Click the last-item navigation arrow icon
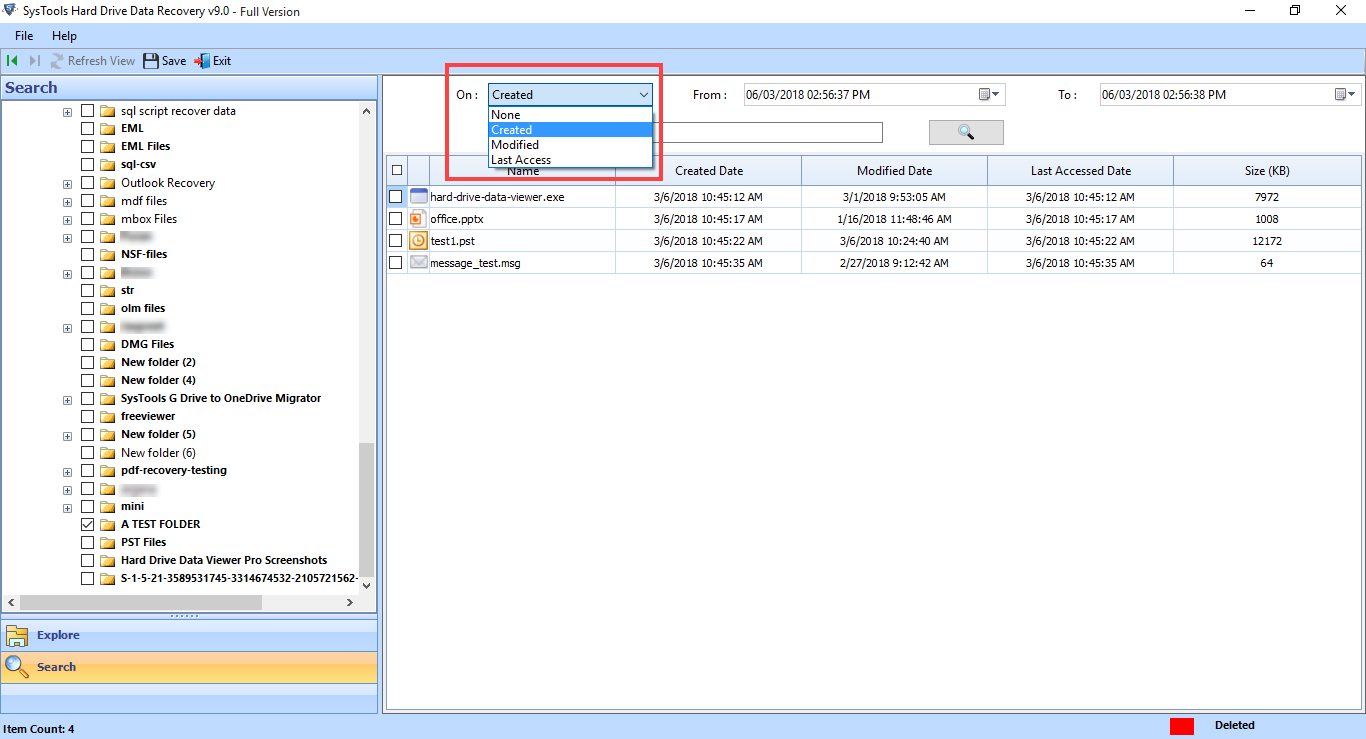The image size is (1366, 739). click(x=33, y=60)
